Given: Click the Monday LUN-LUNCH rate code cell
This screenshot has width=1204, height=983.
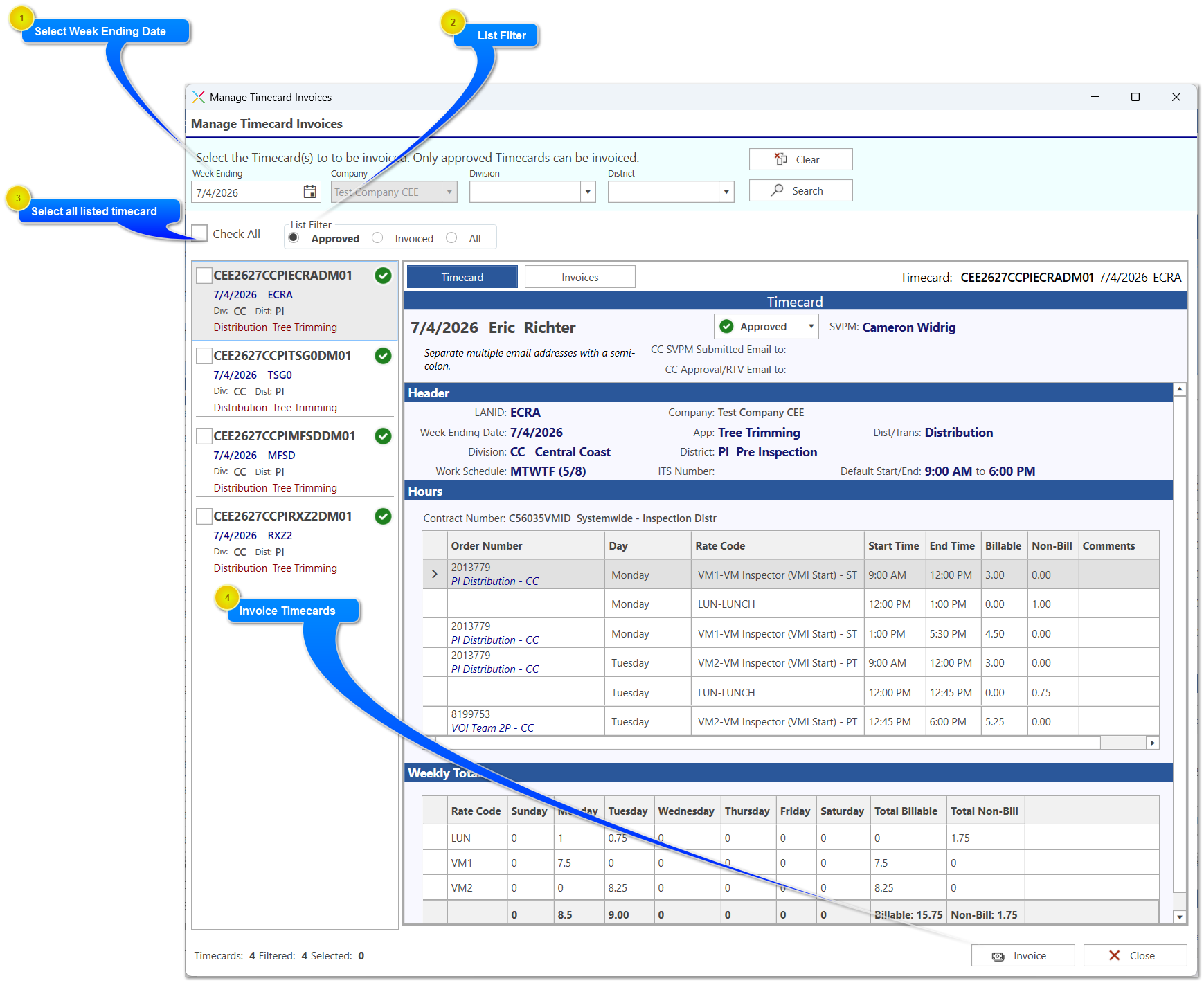Looking at the screenshot, I should pos(778,604).
